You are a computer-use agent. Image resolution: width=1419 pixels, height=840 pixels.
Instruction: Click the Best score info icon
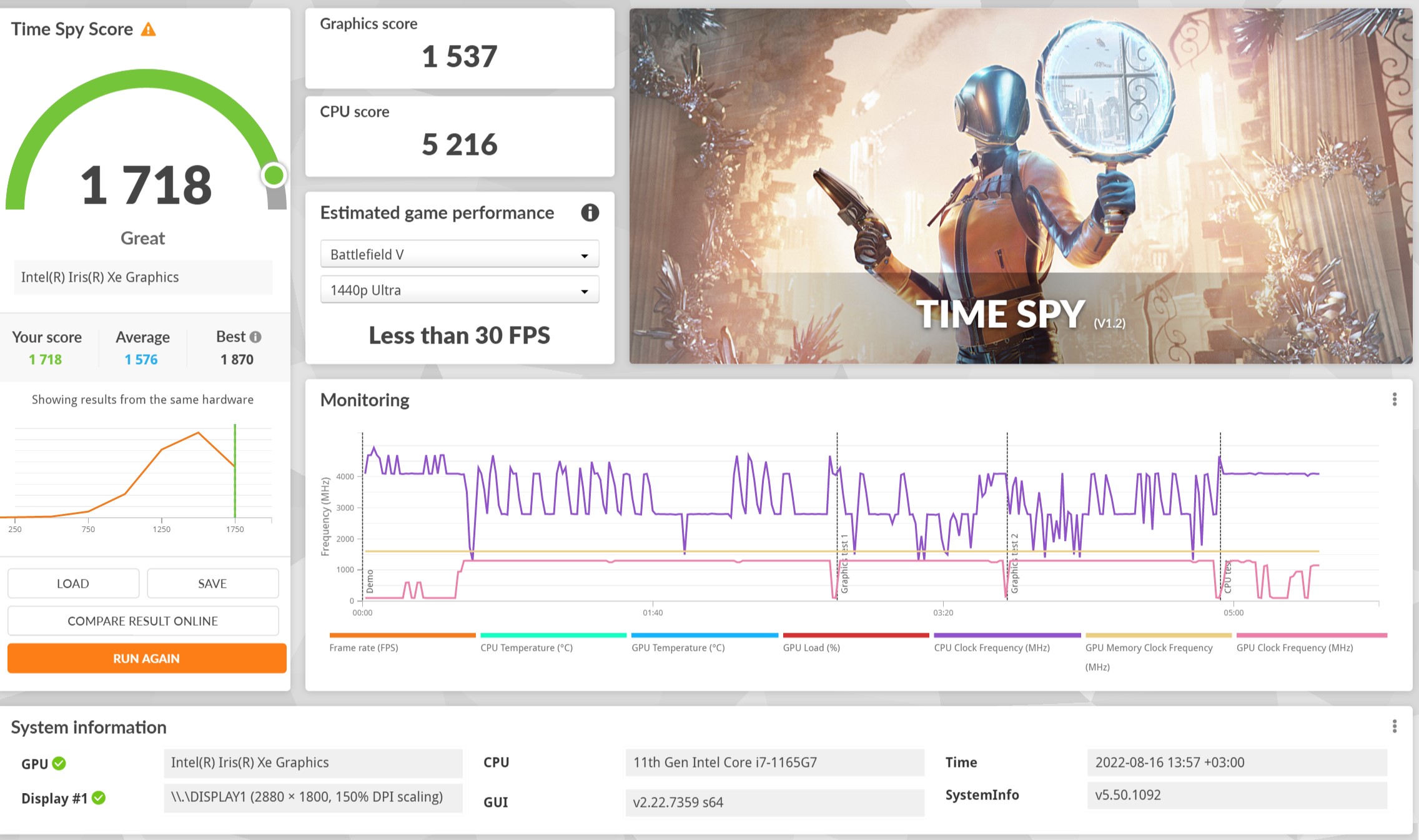click(x=254, y=336)
